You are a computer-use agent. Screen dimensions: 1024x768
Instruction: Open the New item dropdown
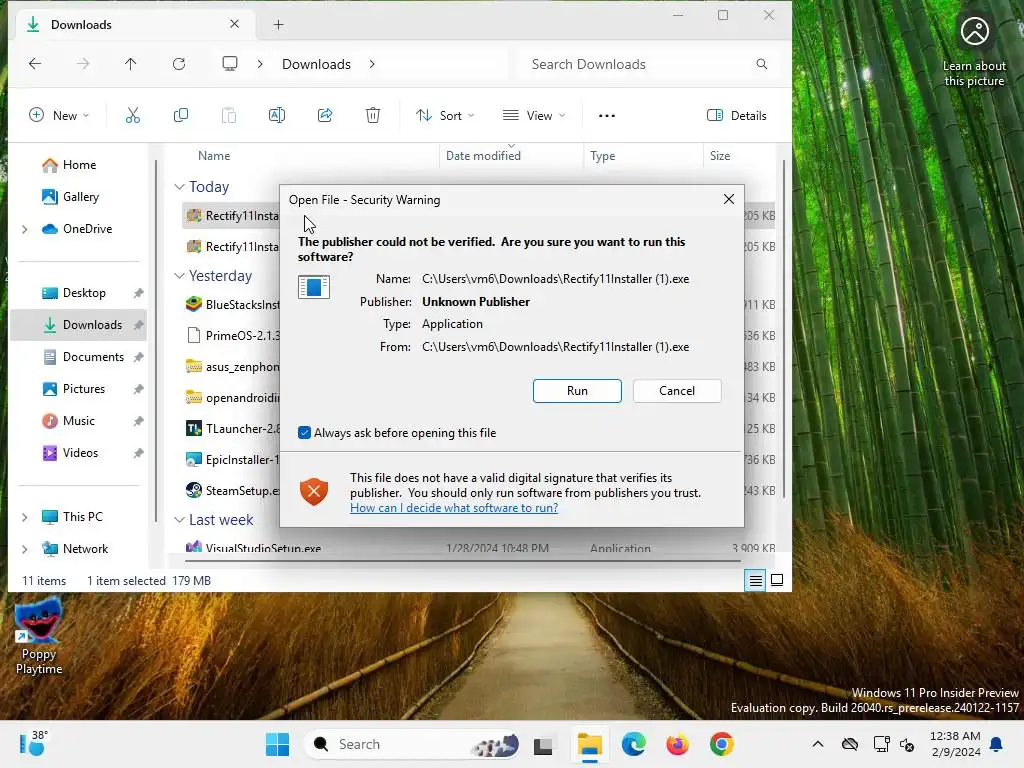59,116
